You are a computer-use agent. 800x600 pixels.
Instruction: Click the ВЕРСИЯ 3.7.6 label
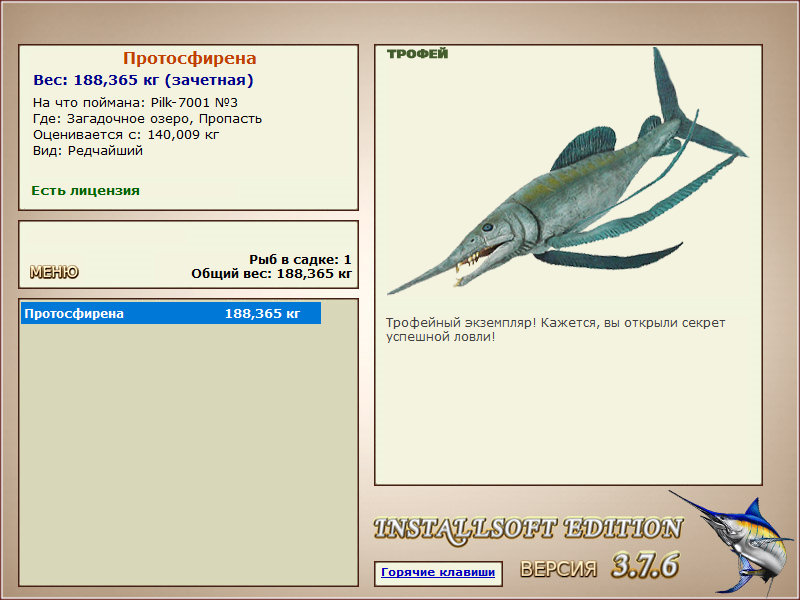599,566
